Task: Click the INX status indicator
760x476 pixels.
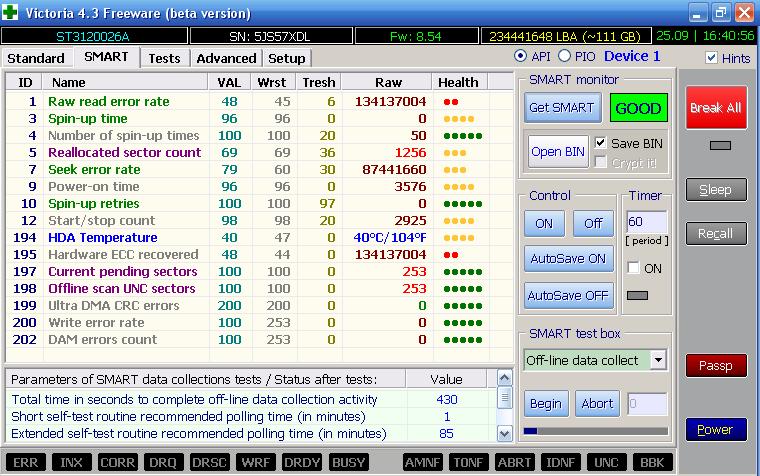Action: [x=71, y=462]
